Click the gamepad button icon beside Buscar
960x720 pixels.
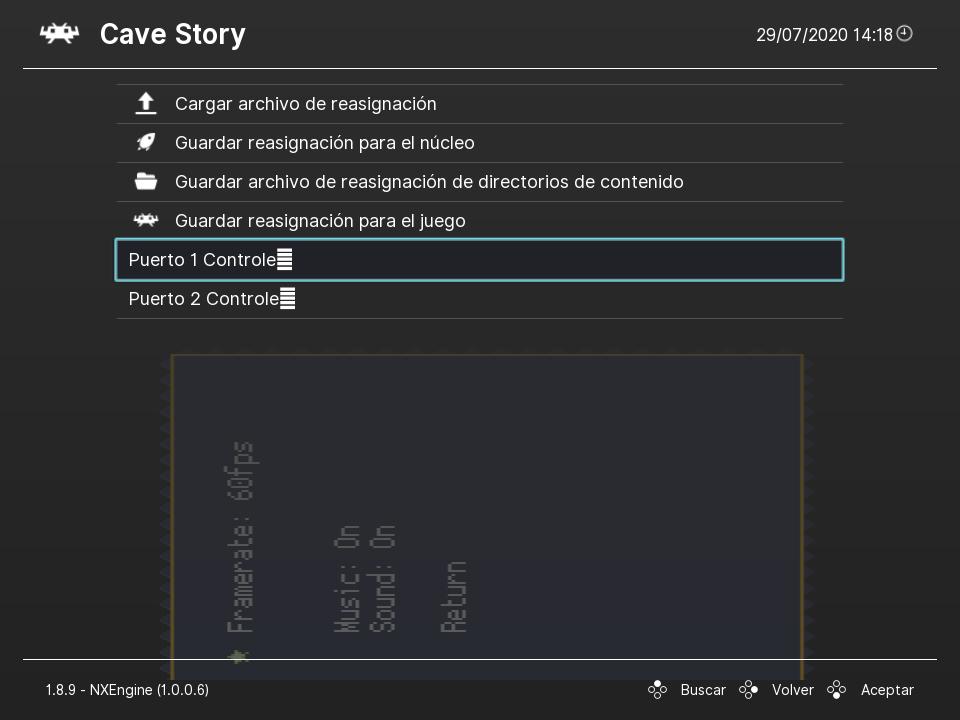[x=658, y=690]
